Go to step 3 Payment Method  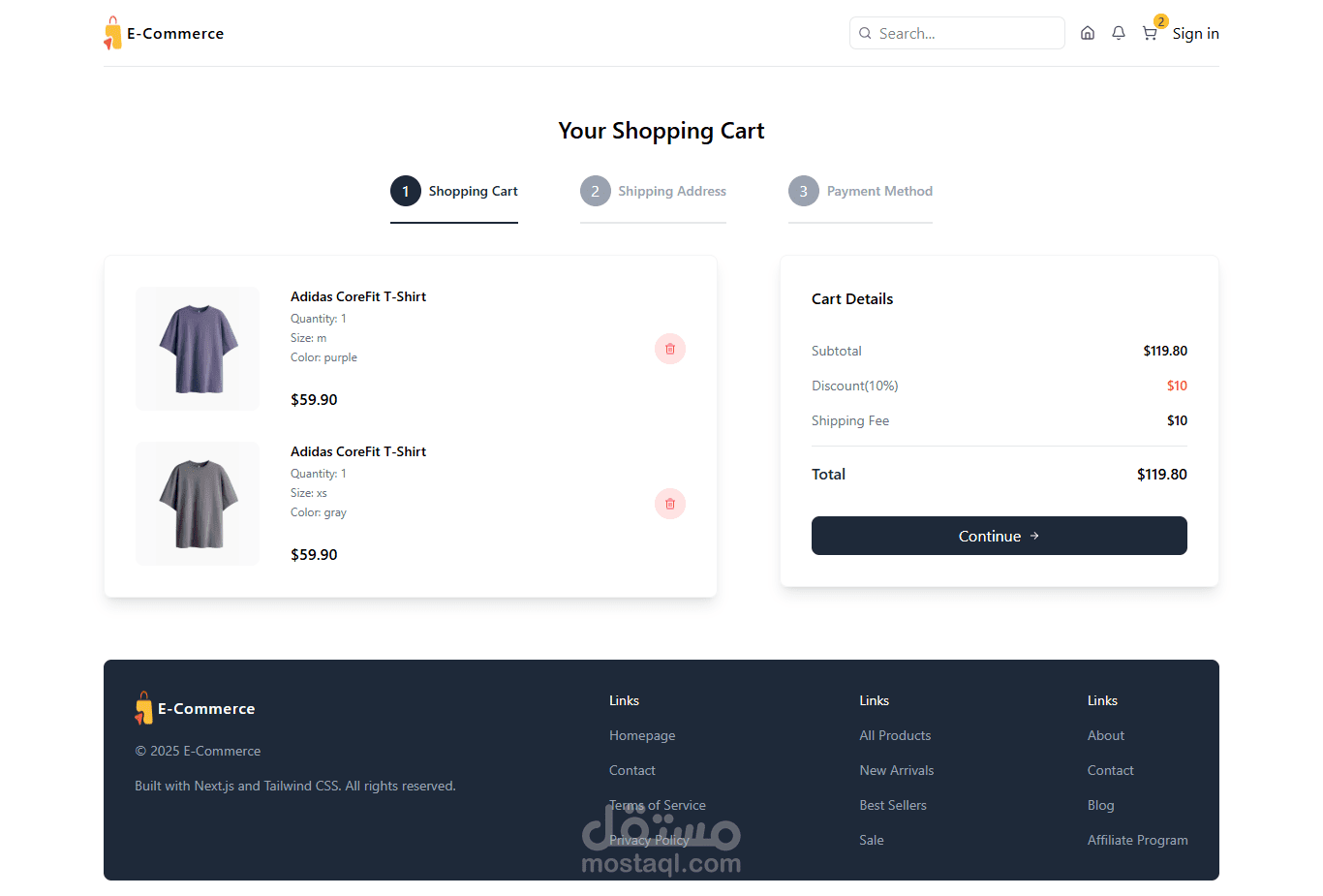coord(860,192)
